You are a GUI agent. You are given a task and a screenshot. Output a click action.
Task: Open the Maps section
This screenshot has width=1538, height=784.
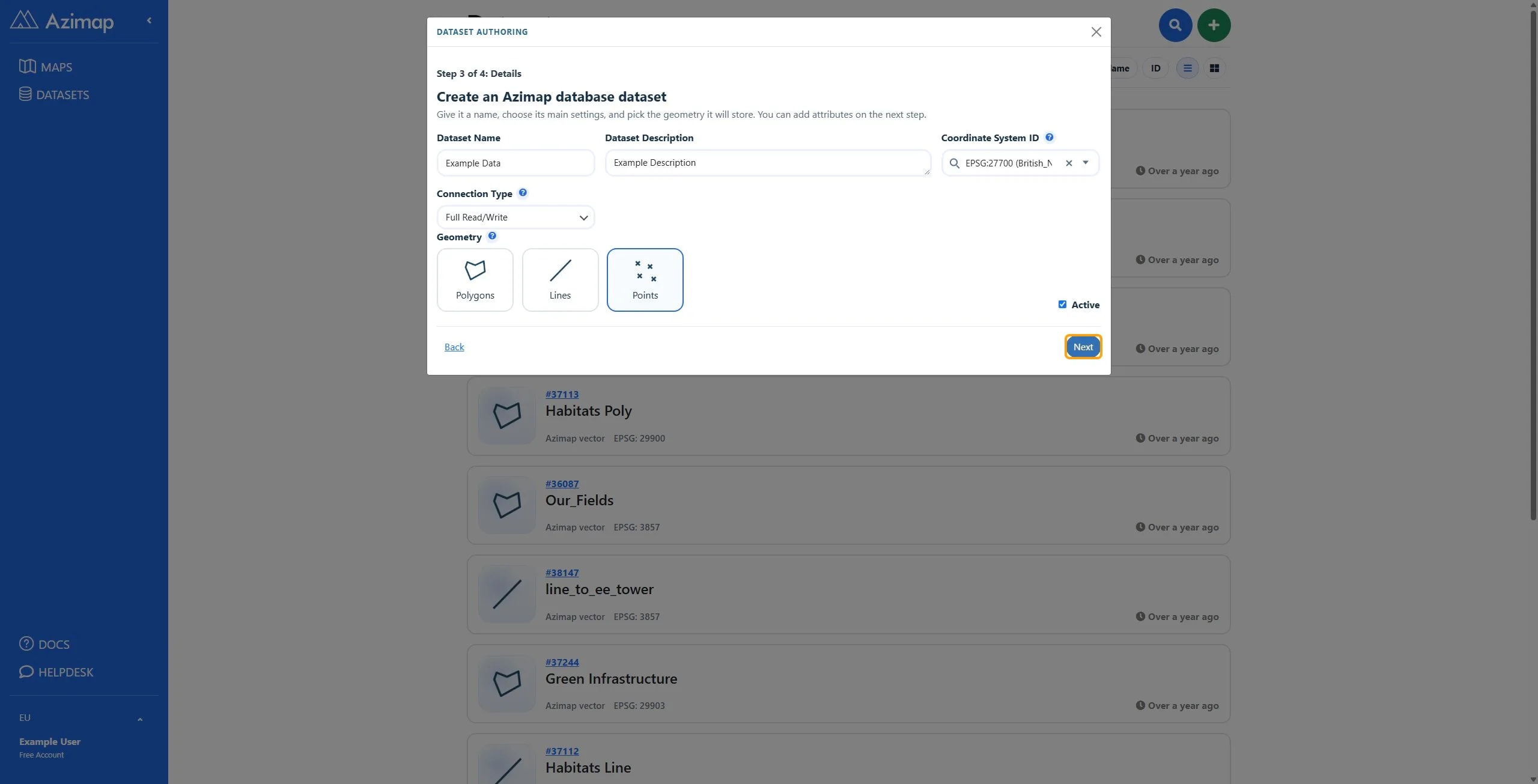tap(46, 67)
